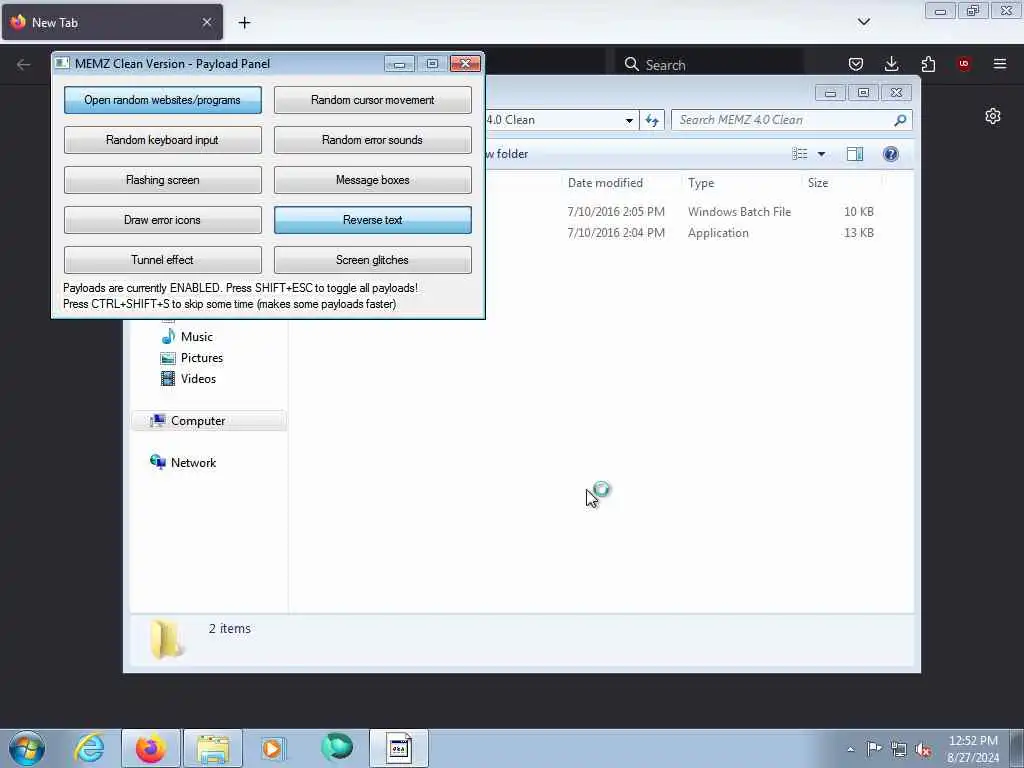
Task: Open New Tab page settings gear
Action: click(x=993, y=116)
